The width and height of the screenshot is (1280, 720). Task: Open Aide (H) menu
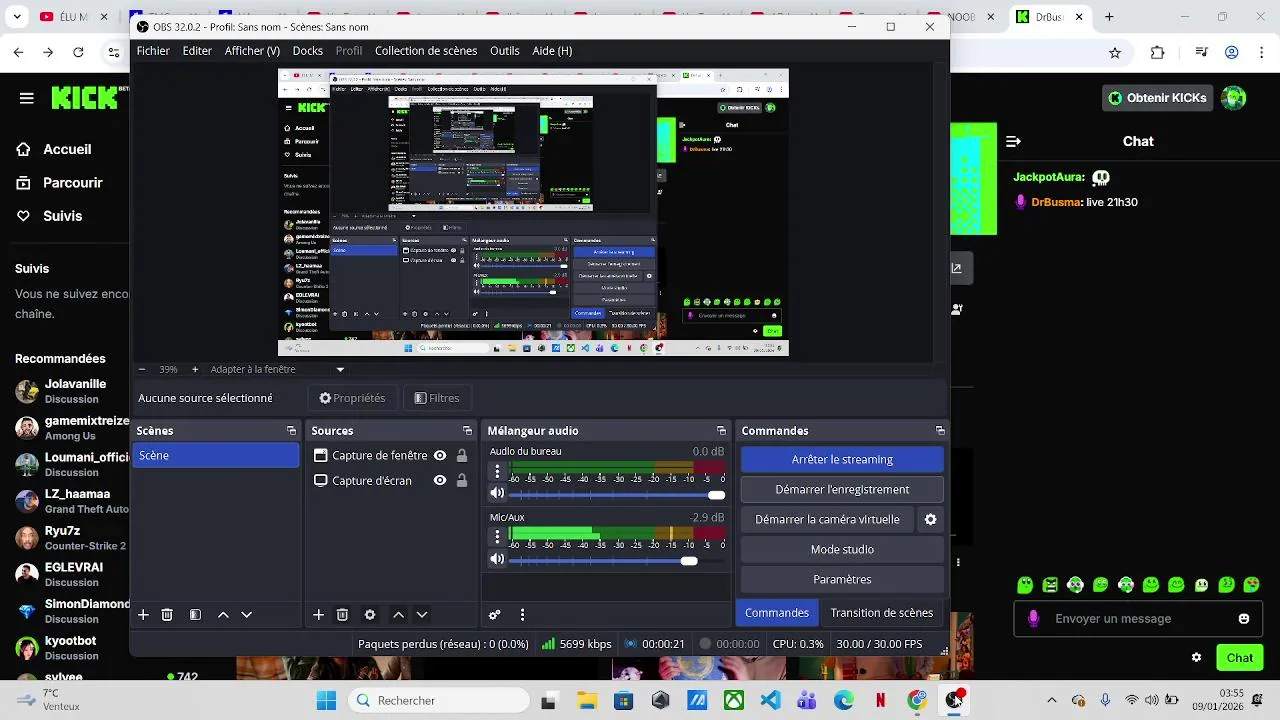(552, 51)
